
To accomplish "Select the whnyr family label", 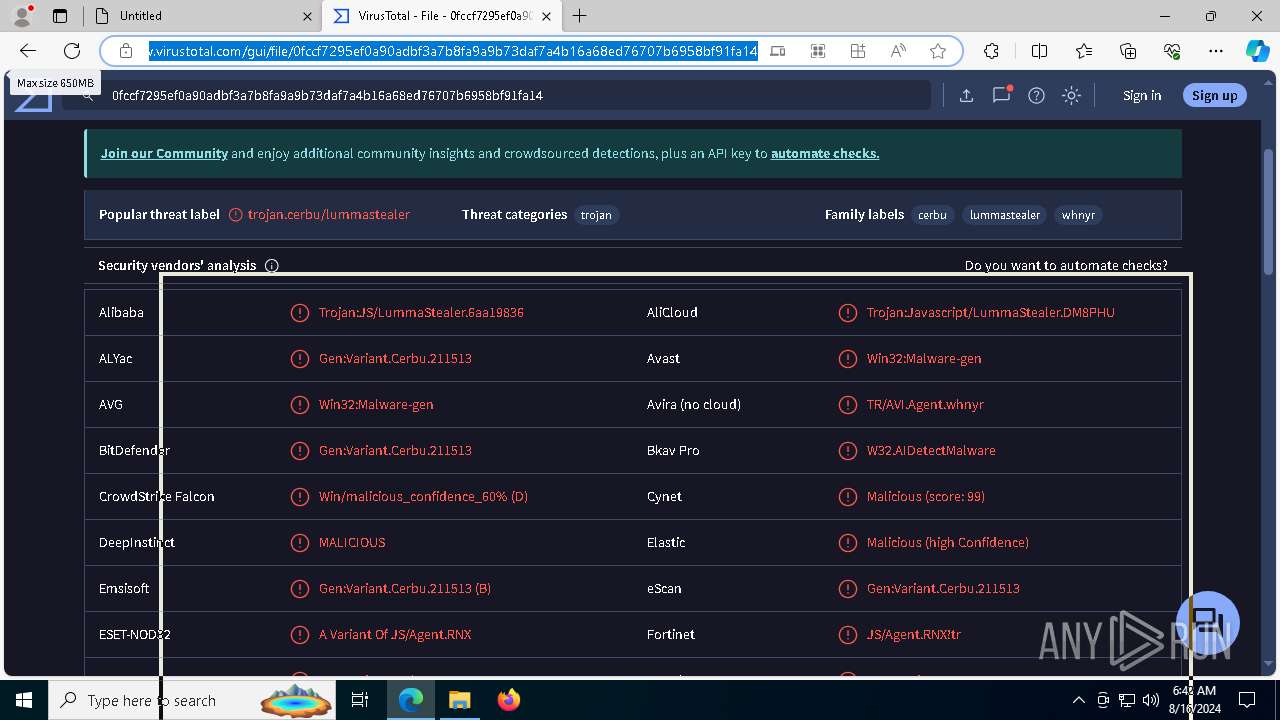I will click(x=1078, y=215).
